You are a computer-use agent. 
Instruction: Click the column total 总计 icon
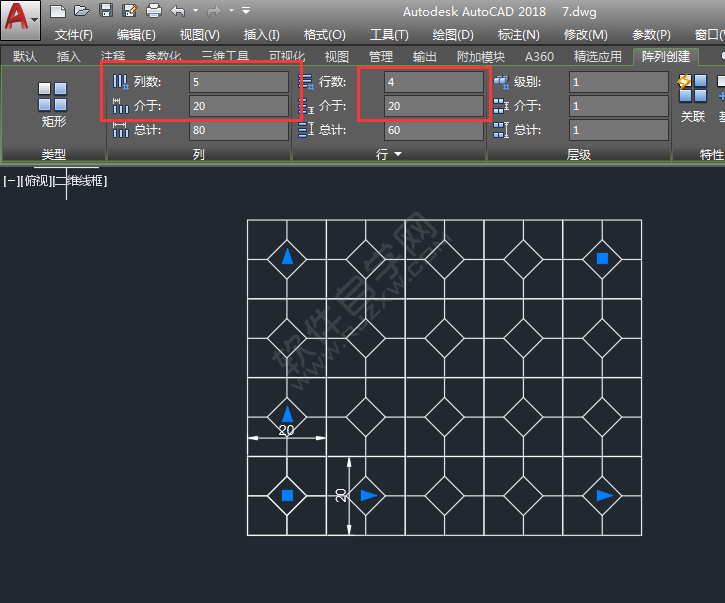(121, 130)
